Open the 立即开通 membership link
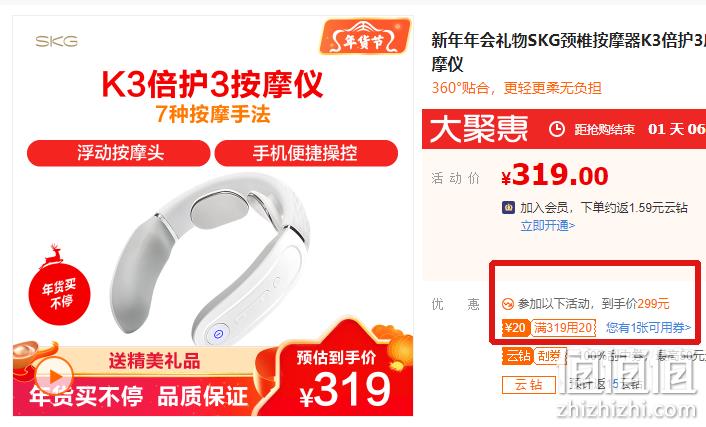 548,225
